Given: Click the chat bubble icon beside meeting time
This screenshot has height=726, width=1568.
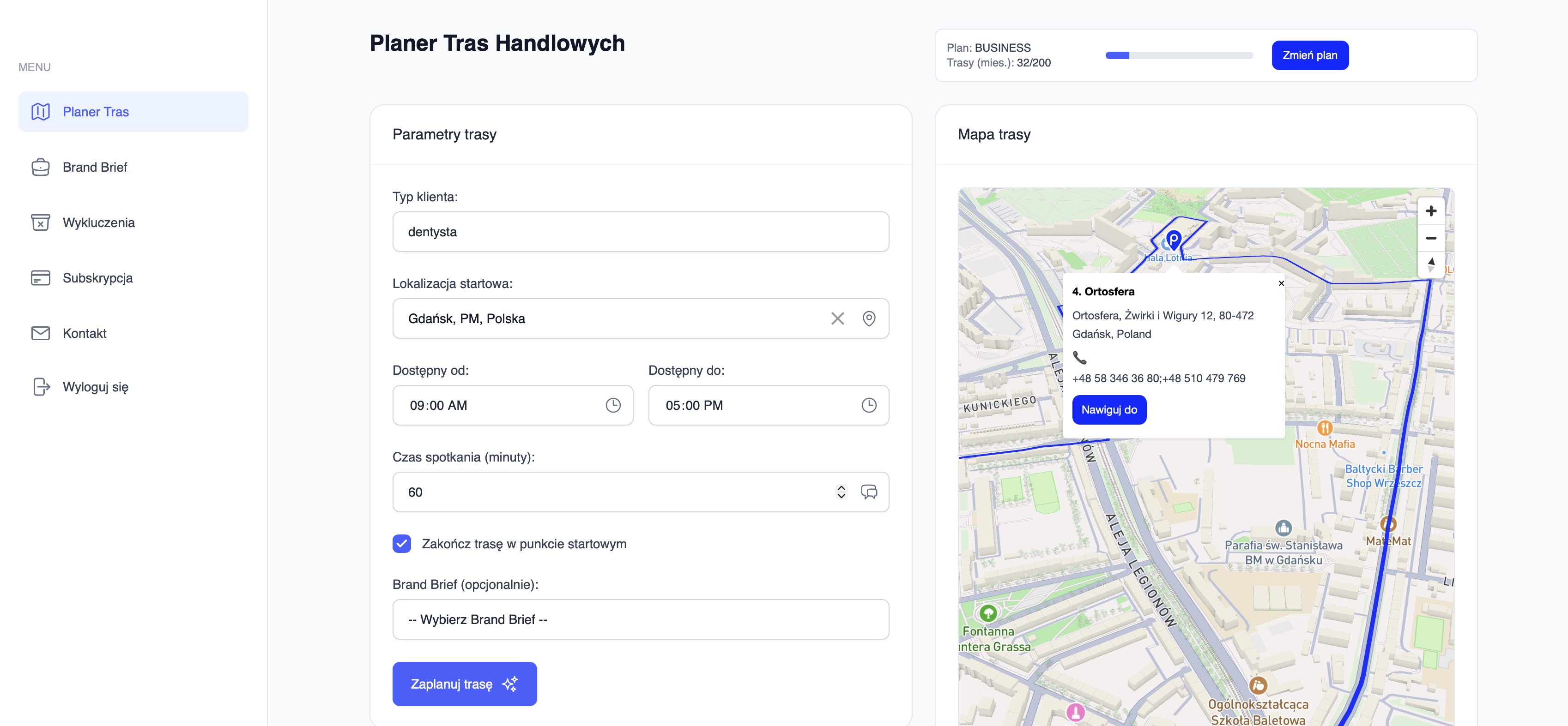Looking at the screenshot, I should [x=869, y=492].
